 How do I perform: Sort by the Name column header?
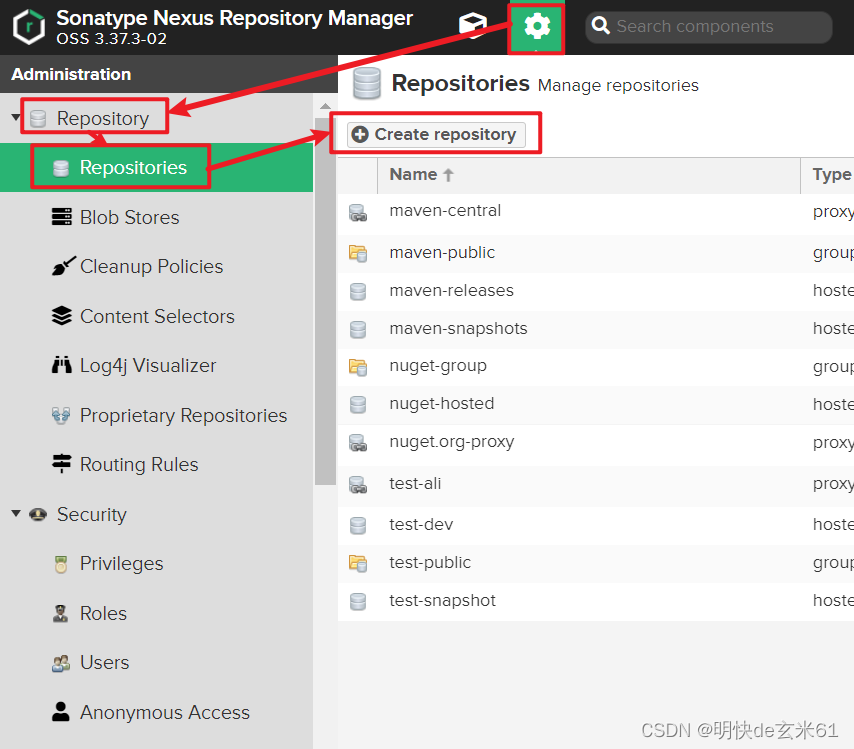pos(589,175)
